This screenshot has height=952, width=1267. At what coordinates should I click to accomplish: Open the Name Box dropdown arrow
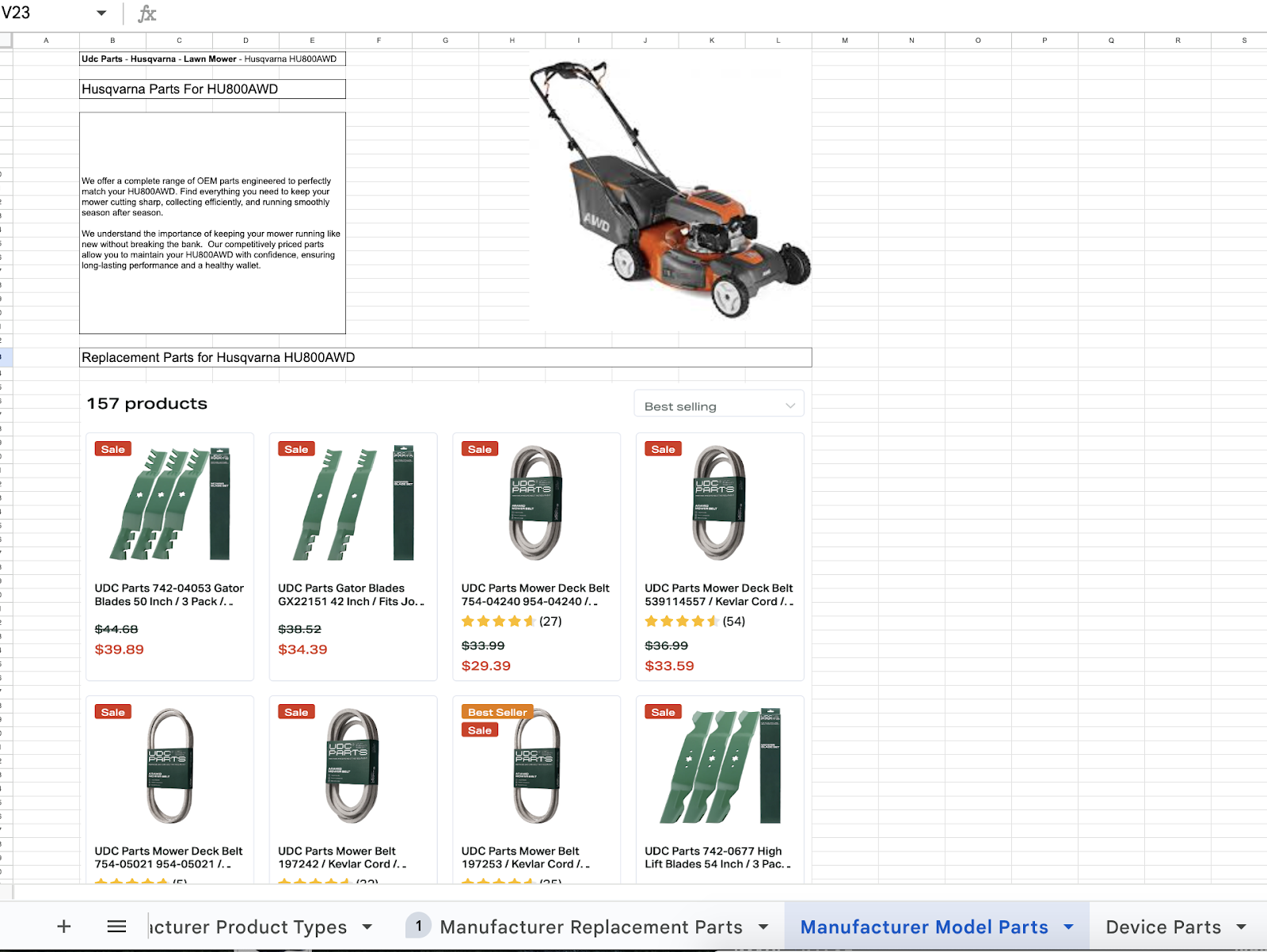click(101, 13)
